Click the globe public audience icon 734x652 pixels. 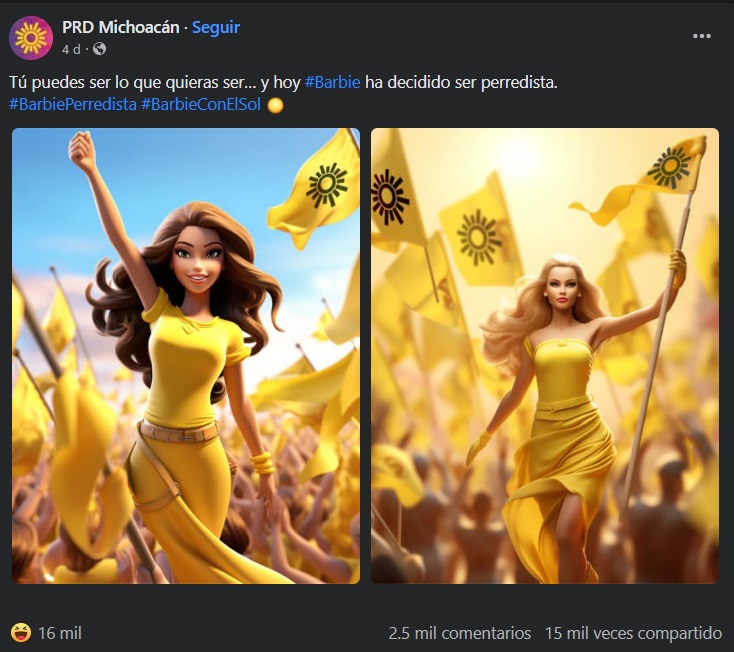click(x=99, y=49)
